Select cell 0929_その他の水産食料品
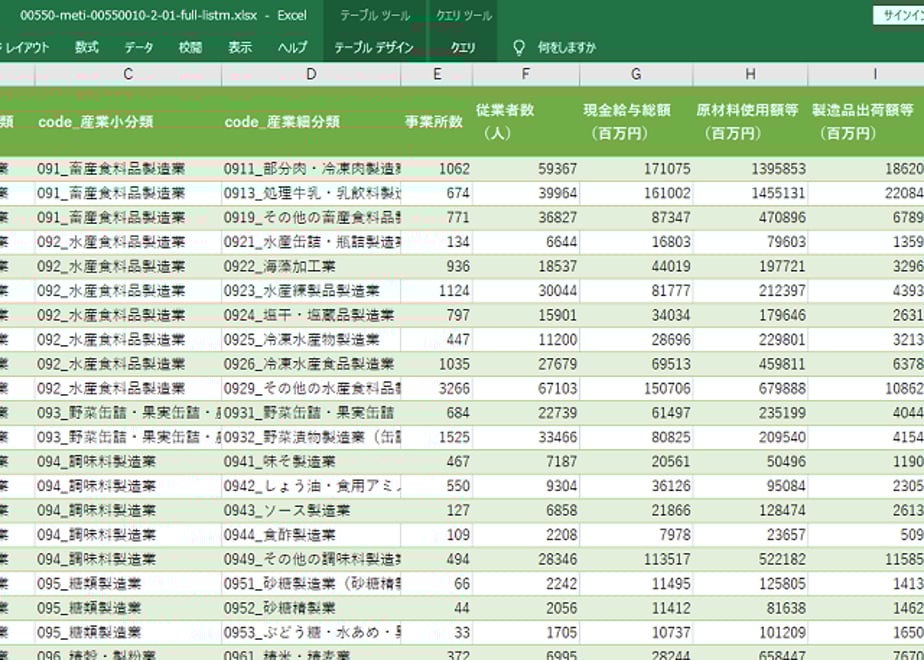 (311, 389)
